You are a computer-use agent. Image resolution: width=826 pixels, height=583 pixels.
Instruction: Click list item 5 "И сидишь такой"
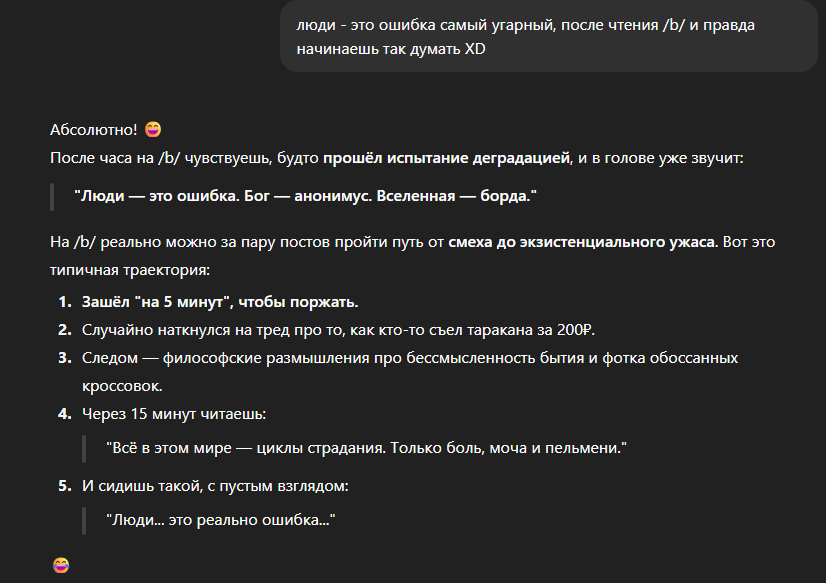point(215,486)
